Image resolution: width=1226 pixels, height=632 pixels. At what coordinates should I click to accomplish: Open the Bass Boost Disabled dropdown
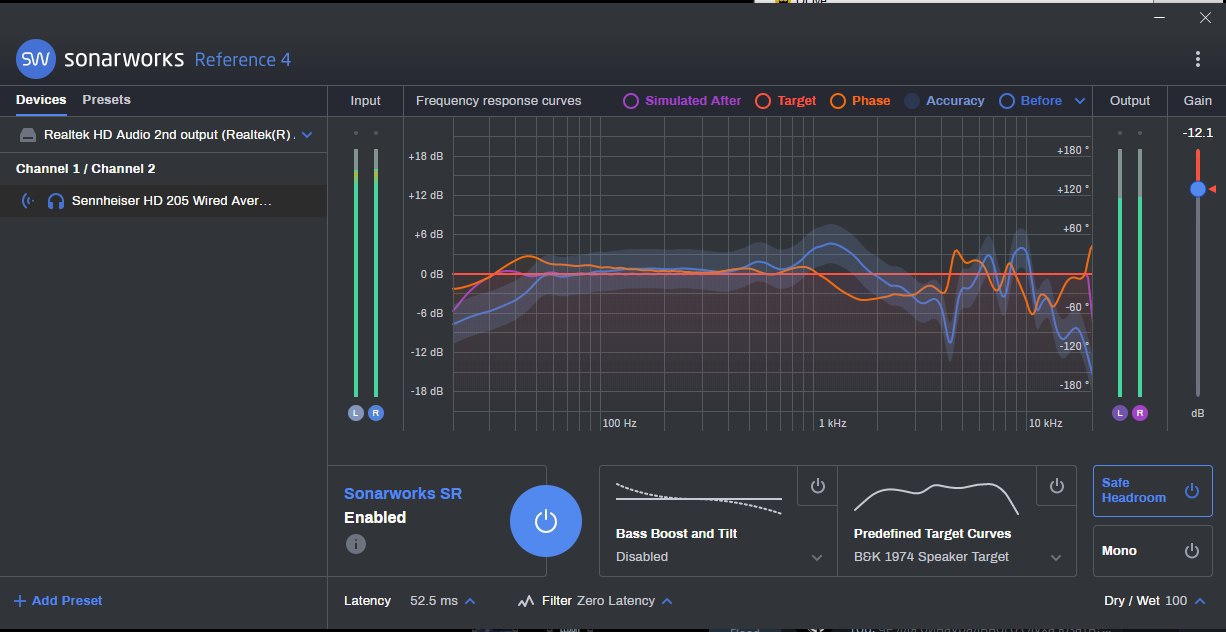pos(817,558)
